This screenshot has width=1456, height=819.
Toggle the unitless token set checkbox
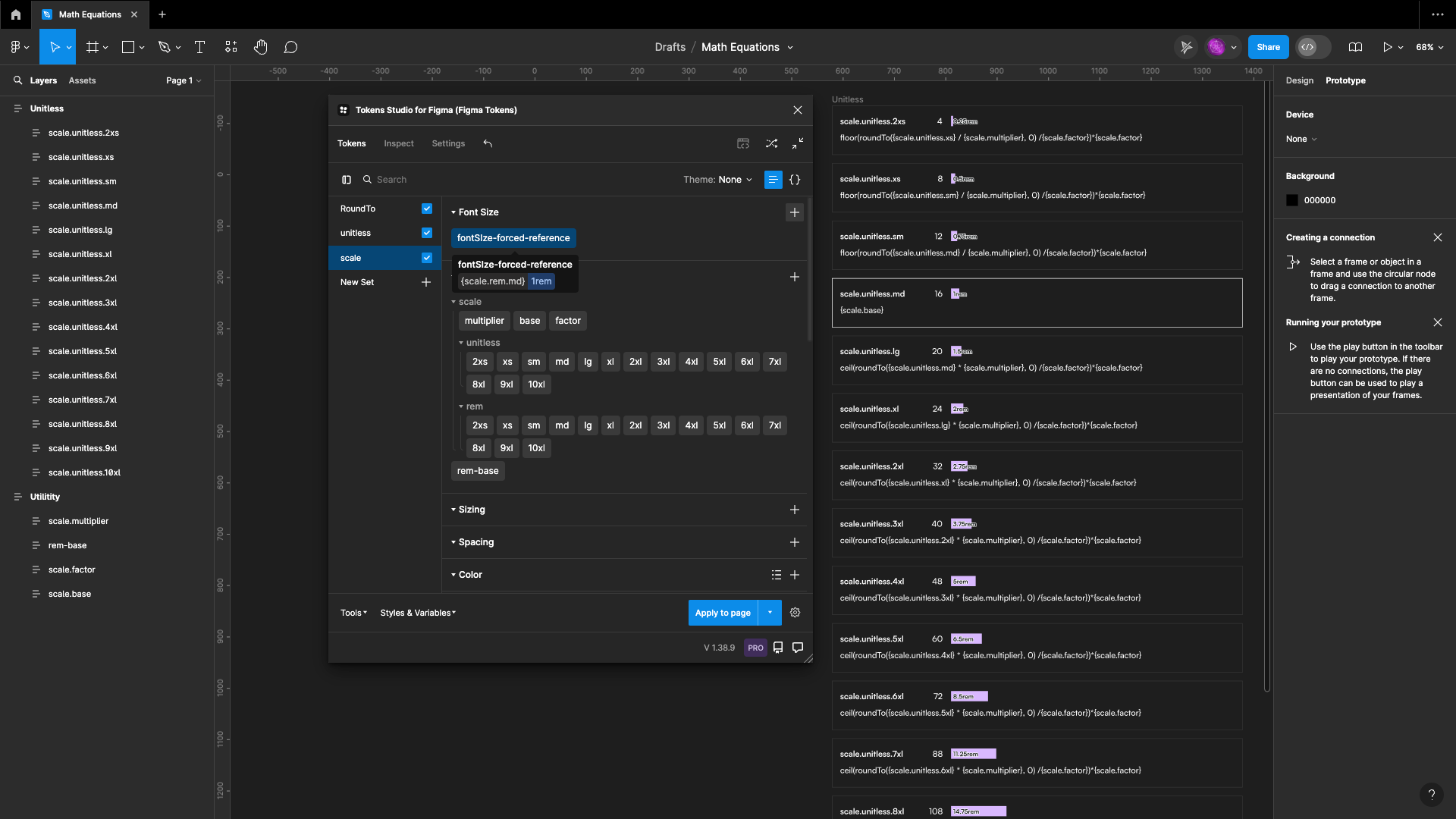[x=427, y=233]
